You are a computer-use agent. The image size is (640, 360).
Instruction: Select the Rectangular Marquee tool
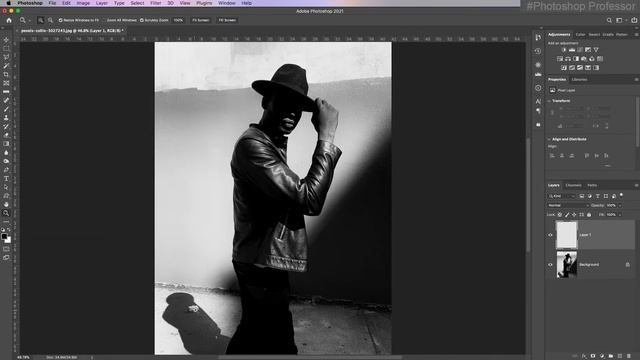(x=6, y=49)
